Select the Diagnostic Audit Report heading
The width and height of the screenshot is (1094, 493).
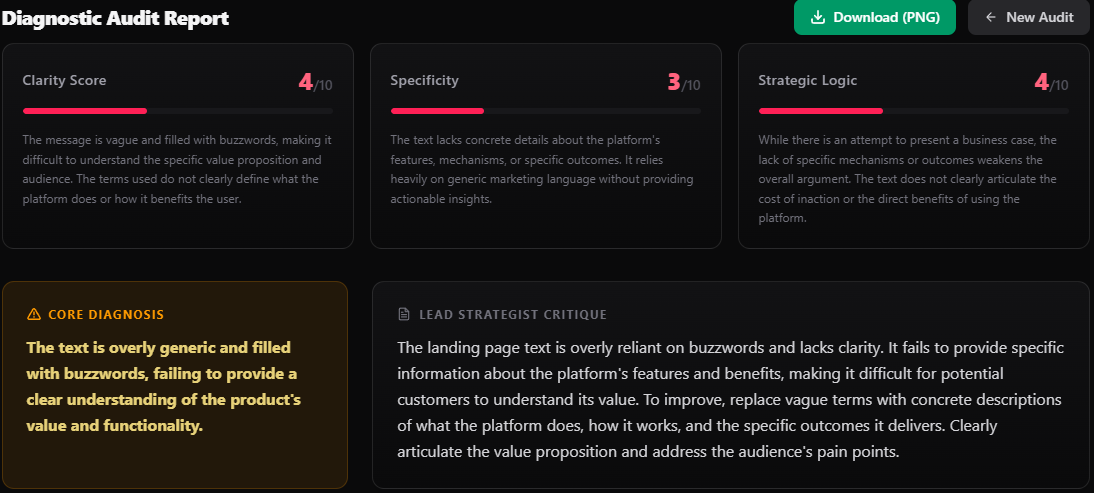[115, 18]
